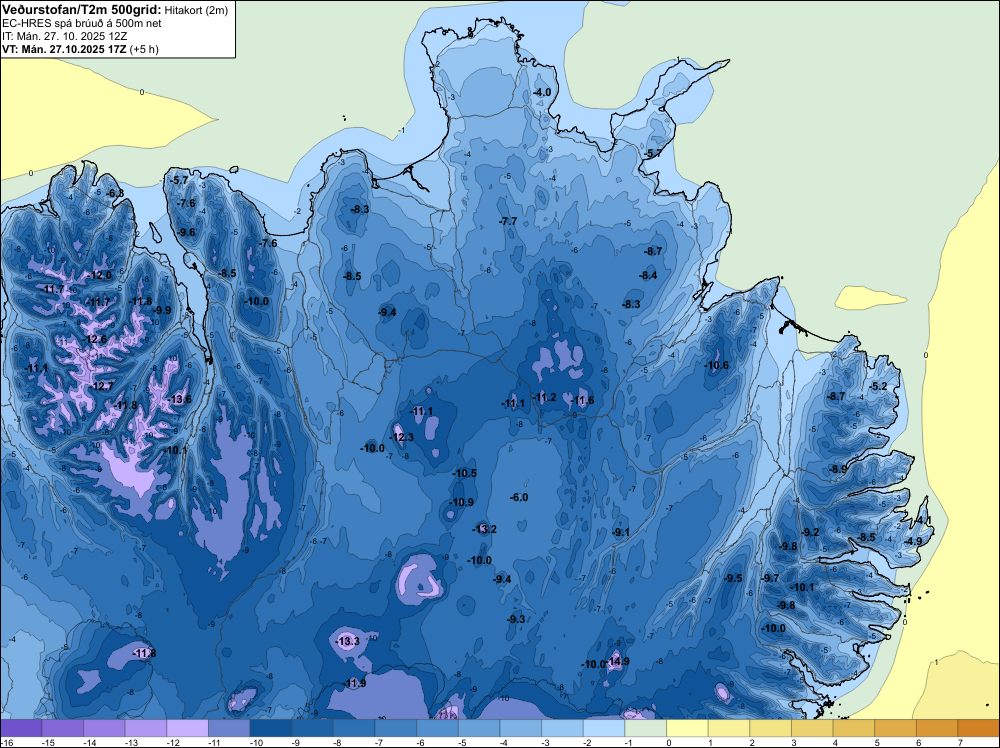Click the -9.5 temperature value
Image resolution: width=1000 pixels, height=748 pixels.
[x=733, y=578]
